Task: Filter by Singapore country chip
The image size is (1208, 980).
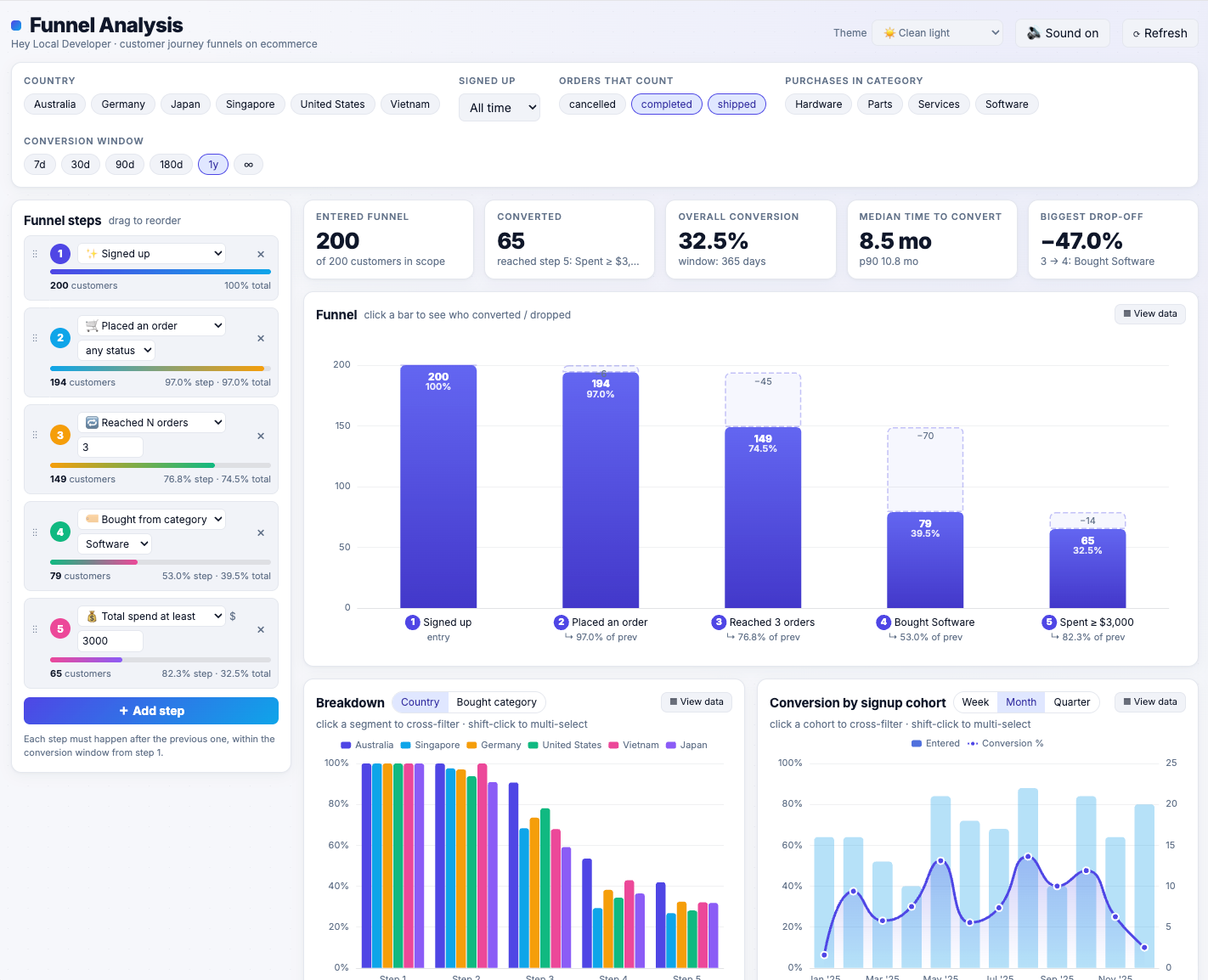Action: [251, 104]
